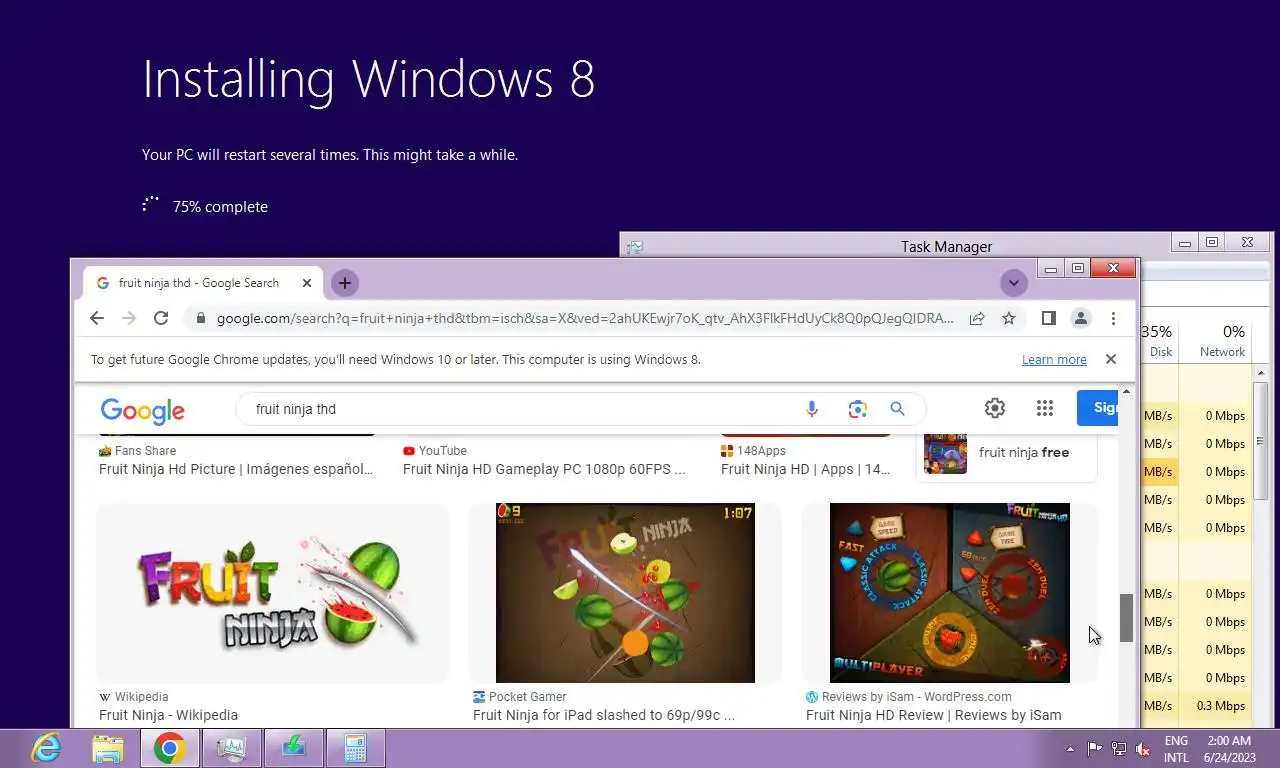Screen dimensions: 1280x768
Task: Sort Task Manager by Network column
Action: pos(1222,341)
